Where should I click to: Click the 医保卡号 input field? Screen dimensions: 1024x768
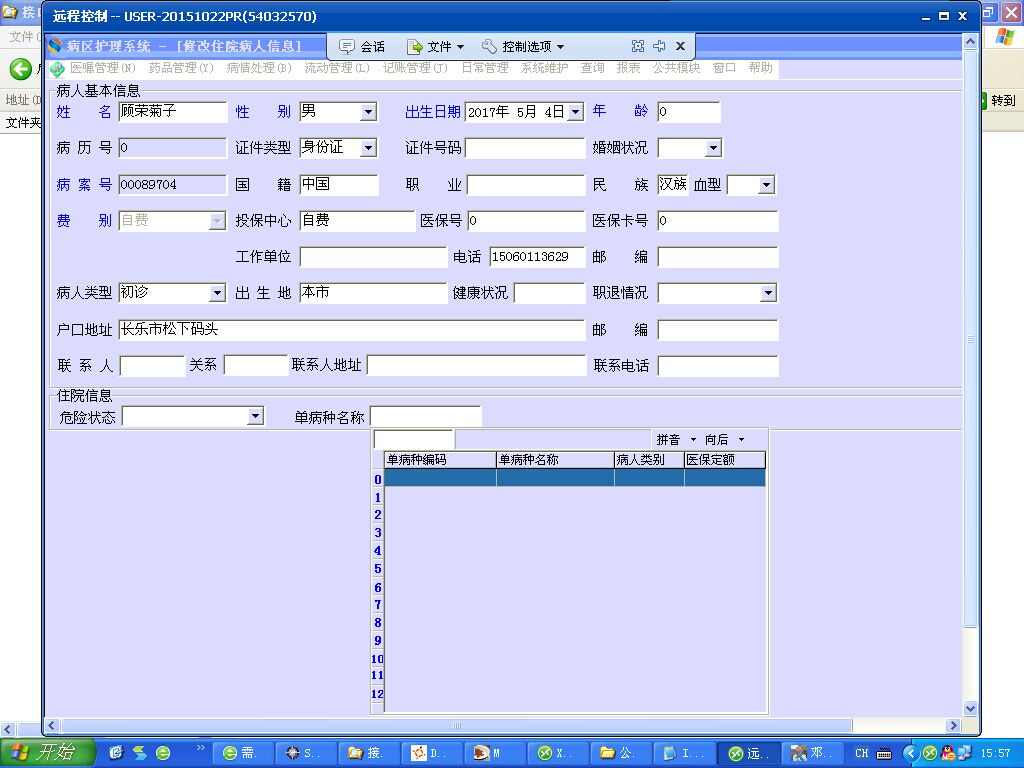click(718, 221)
